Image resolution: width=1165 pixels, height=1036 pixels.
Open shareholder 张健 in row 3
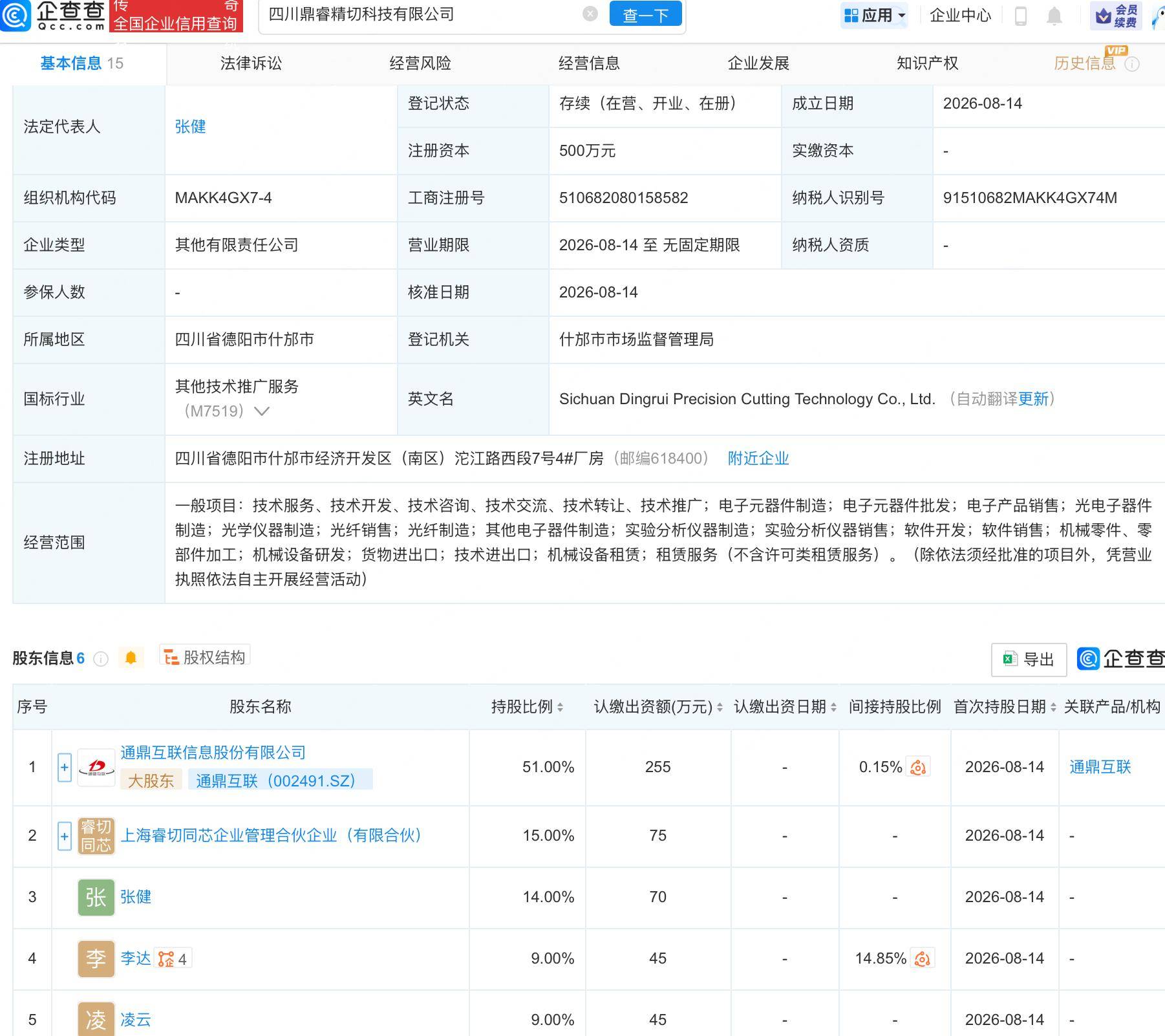click(136, 897)
